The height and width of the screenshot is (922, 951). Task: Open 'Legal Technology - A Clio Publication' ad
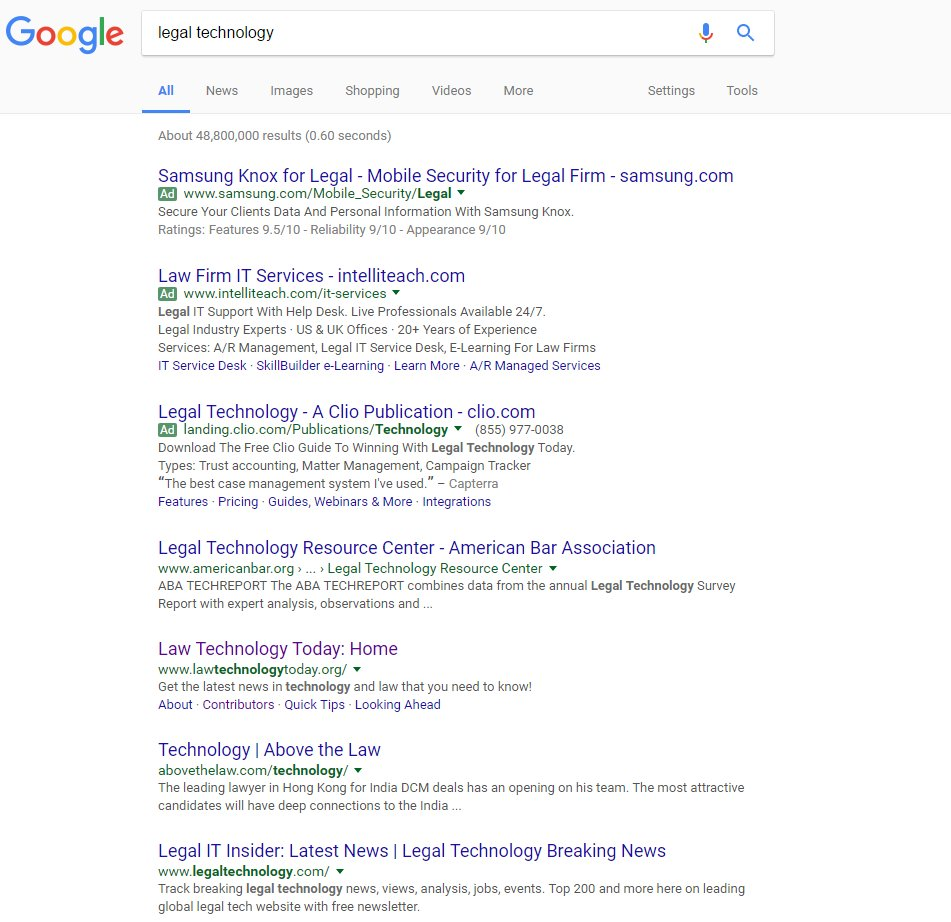tap(347, 412)
